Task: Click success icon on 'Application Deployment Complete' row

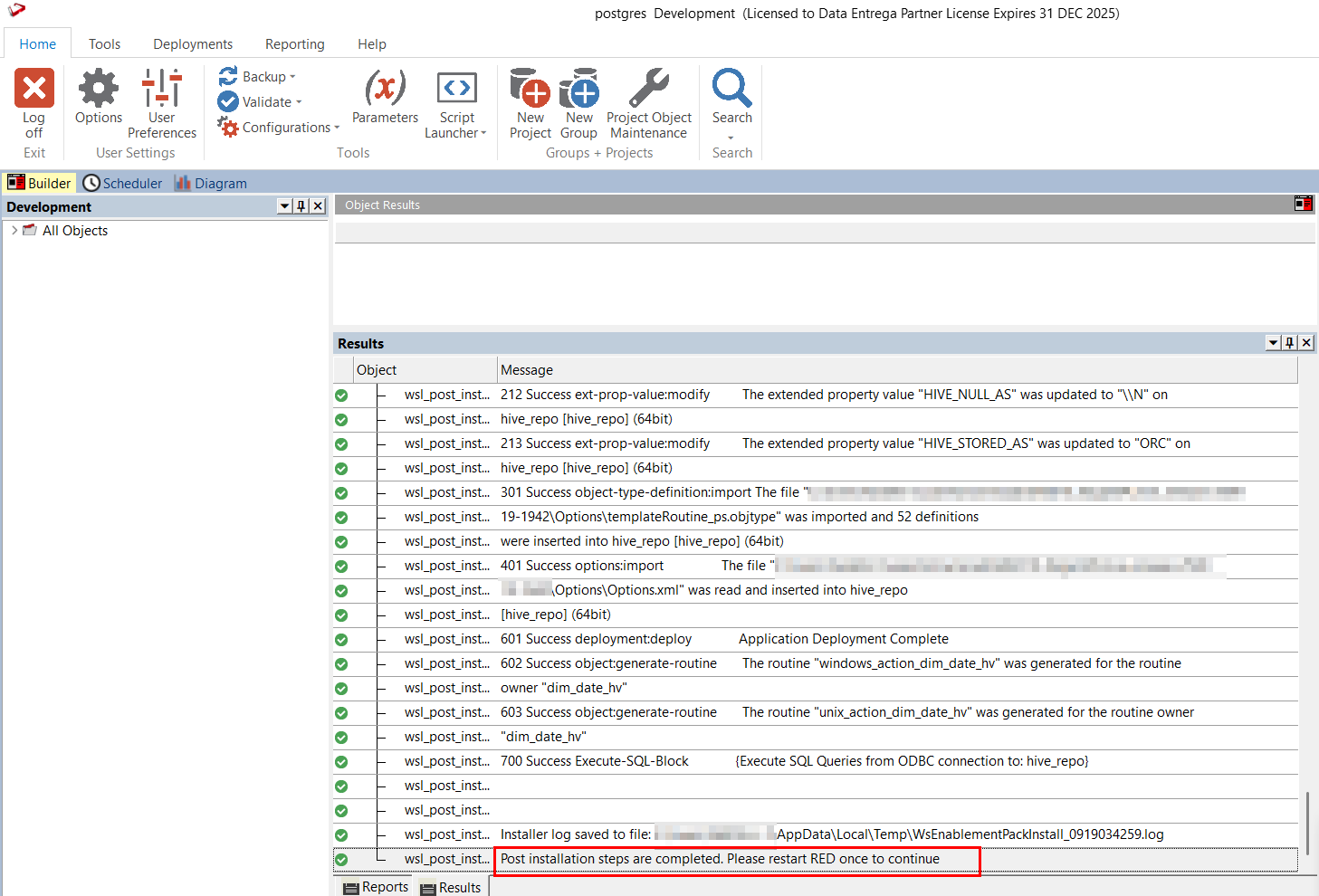Action: coord(341,640)
